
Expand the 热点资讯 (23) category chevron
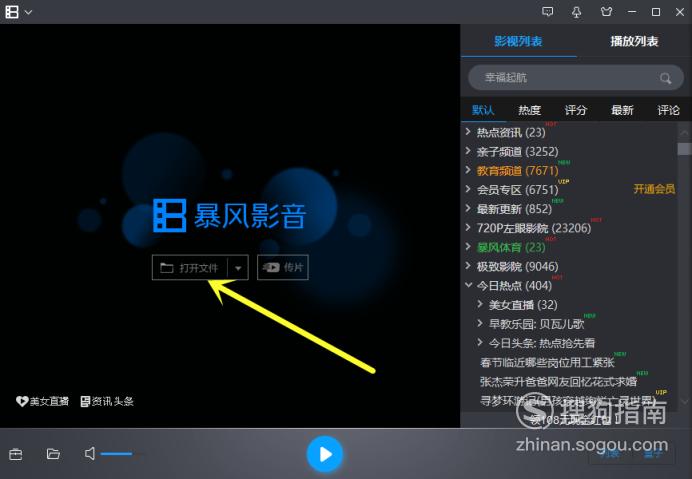tap(468, 132)
